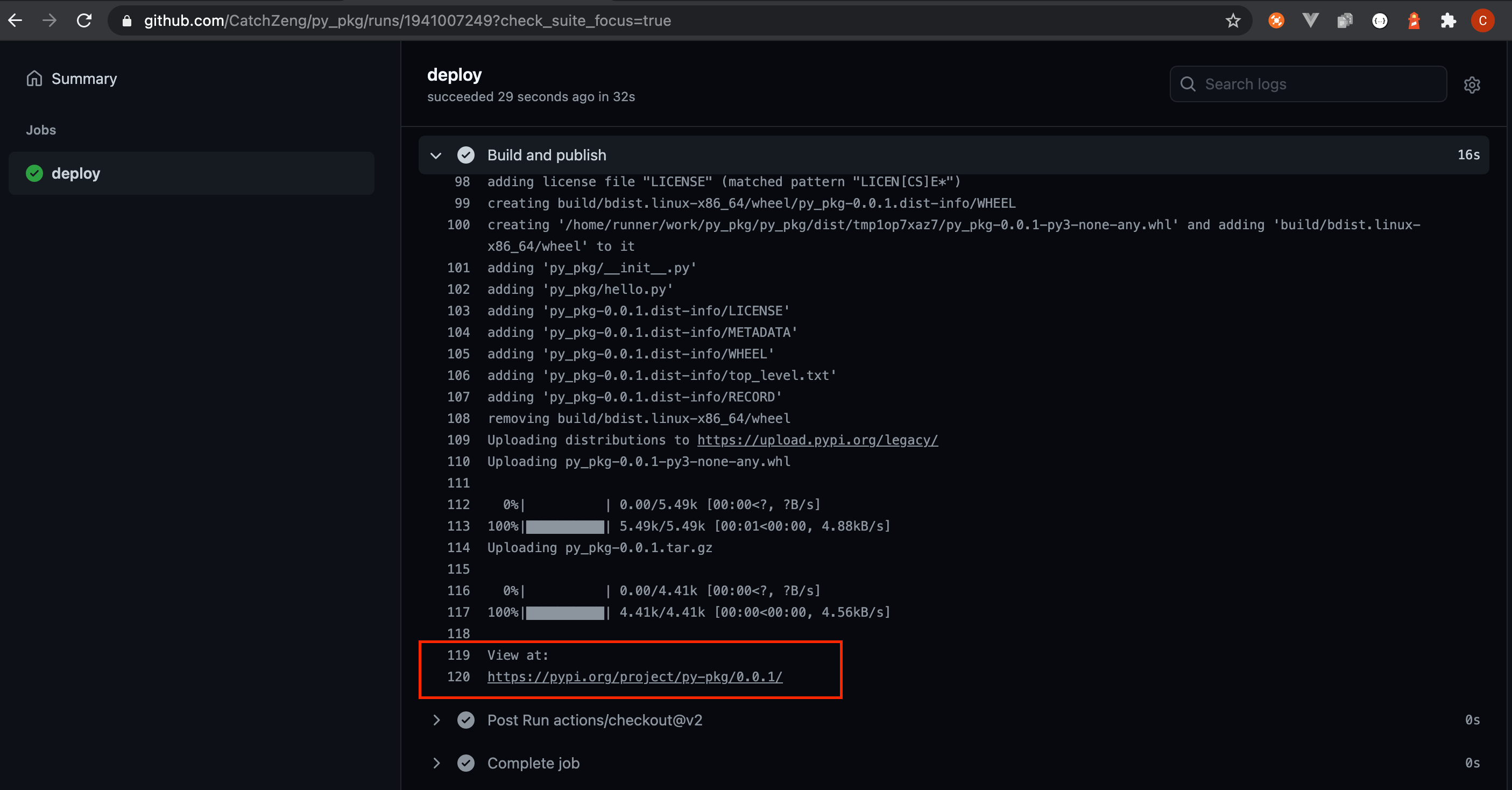The image size is (1512, 790).
Task: Open the upload.pypi.org/legacy link
Action: [x=817, y=440]
